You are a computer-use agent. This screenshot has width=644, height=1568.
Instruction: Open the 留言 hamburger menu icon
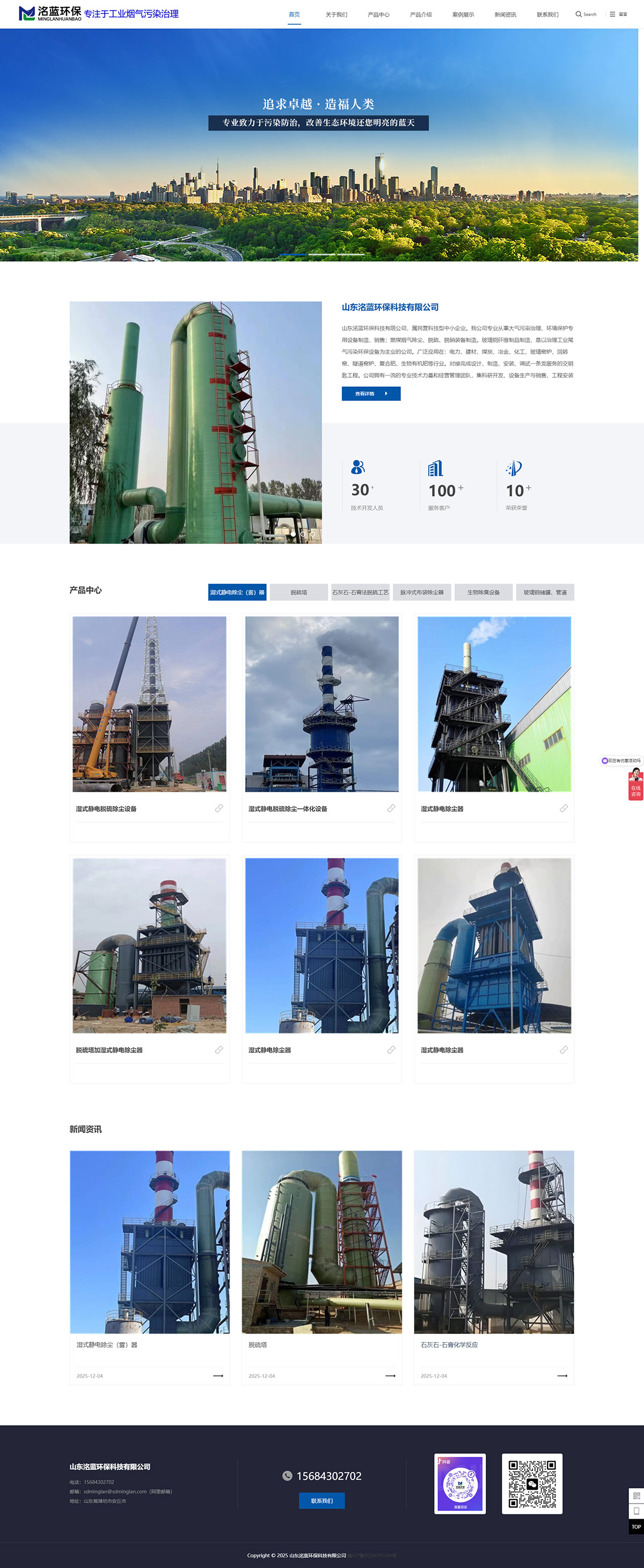612,14
